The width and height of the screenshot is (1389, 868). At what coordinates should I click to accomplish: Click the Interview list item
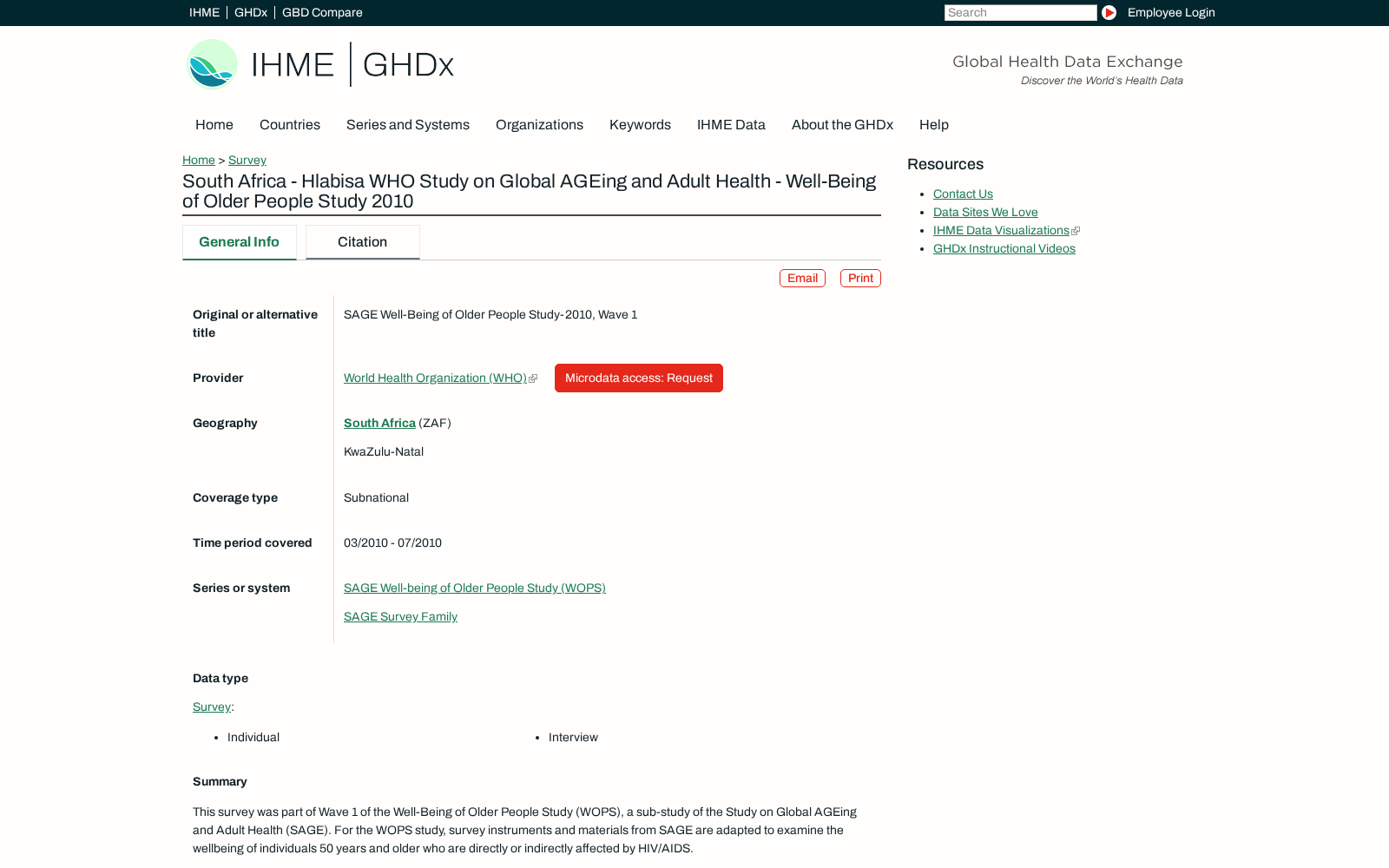(573, 737)
